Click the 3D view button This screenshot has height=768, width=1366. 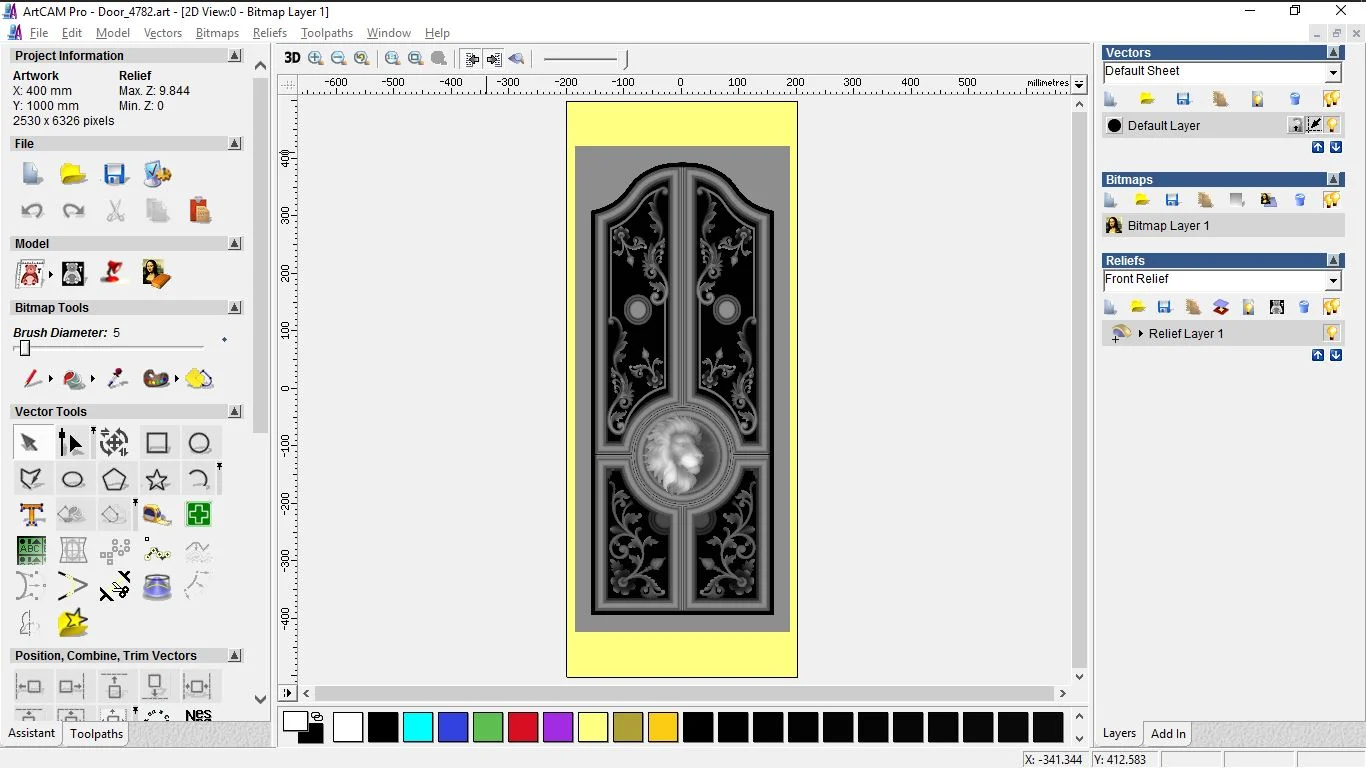292,58
